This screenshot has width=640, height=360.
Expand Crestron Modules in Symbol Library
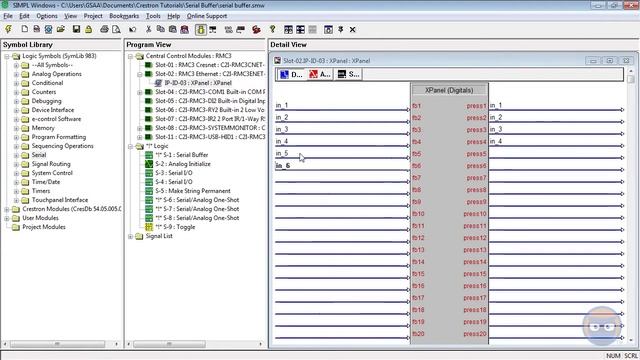(x=7, y=209)
